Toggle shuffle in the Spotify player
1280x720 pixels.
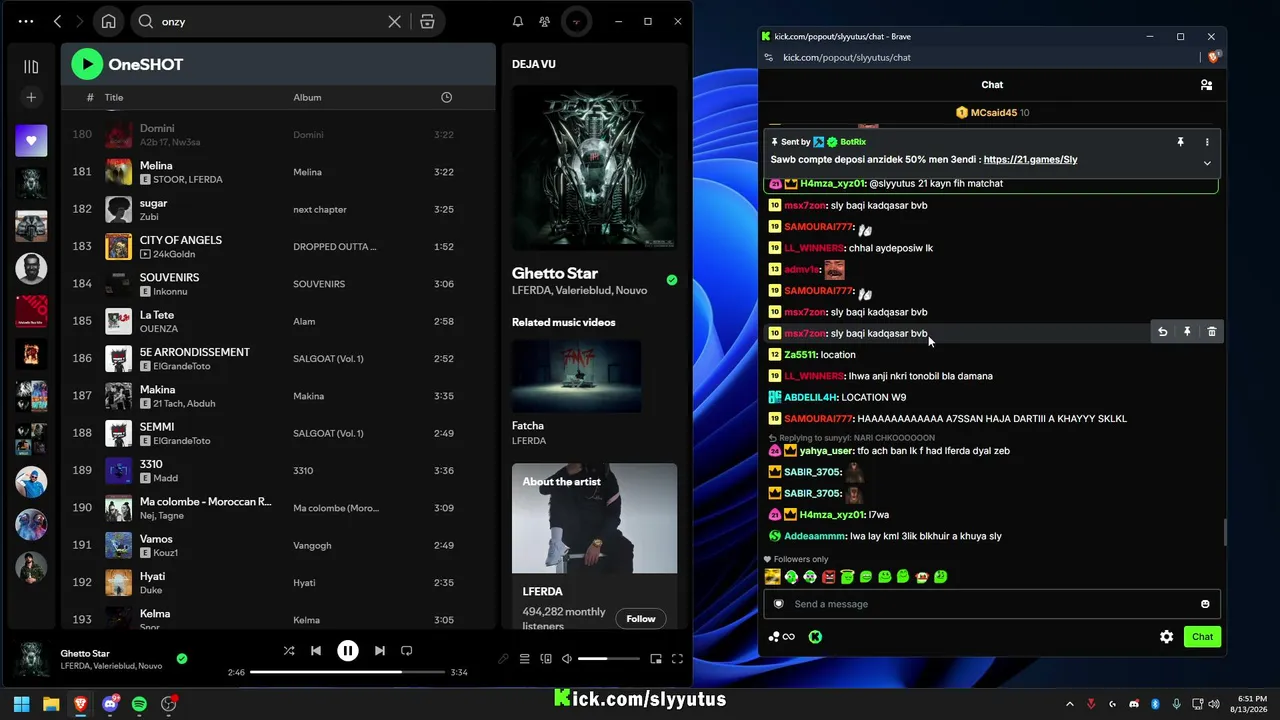click(x=289, y=650)
